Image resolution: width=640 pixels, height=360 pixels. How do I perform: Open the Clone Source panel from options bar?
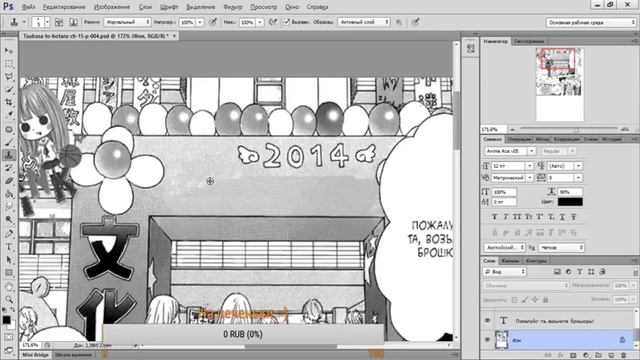pos(73,22)
